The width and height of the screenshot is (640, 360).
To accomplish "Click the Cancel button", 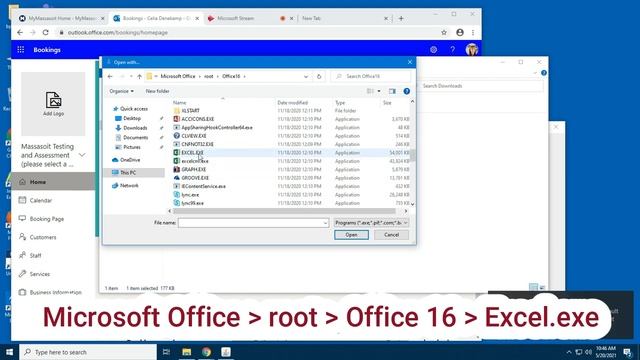I will coord(391,235).
